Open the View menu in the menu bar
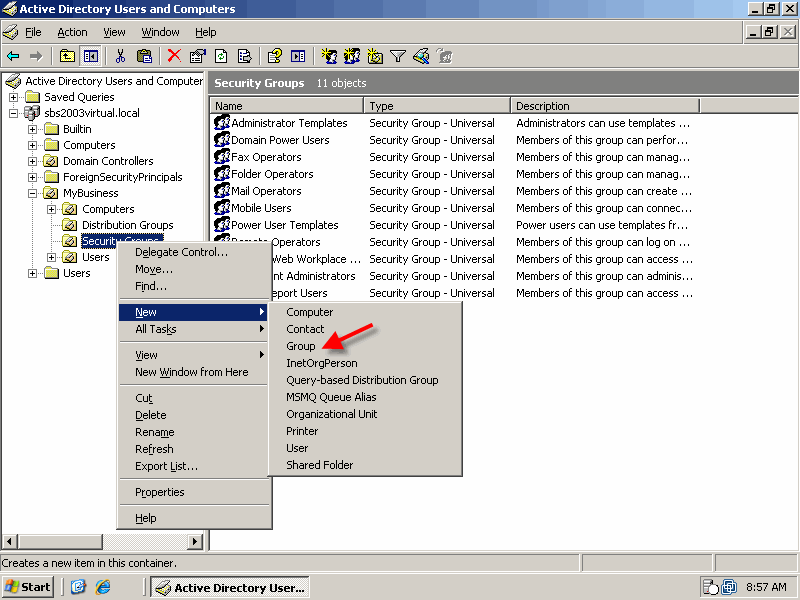The width and height of the screenshot is (800, 600). pyautogui.click(x=114, y=32)
